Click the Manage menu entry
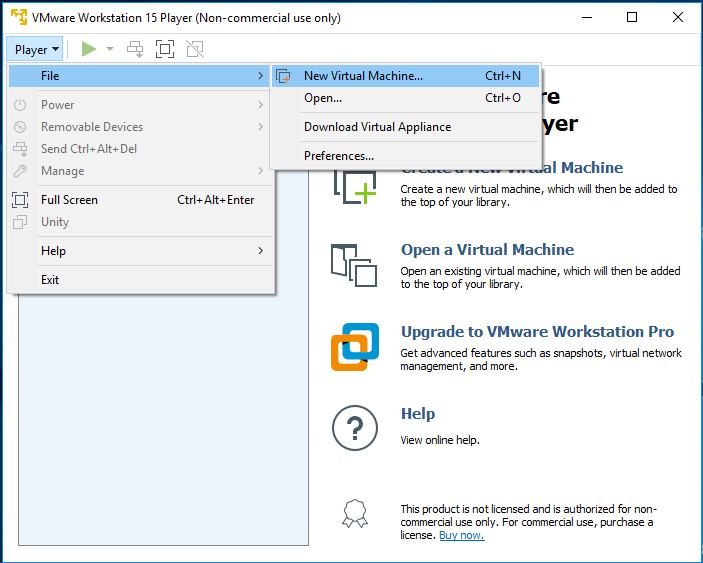Screen dimensions: 703x563 click(x=139, y=171)
